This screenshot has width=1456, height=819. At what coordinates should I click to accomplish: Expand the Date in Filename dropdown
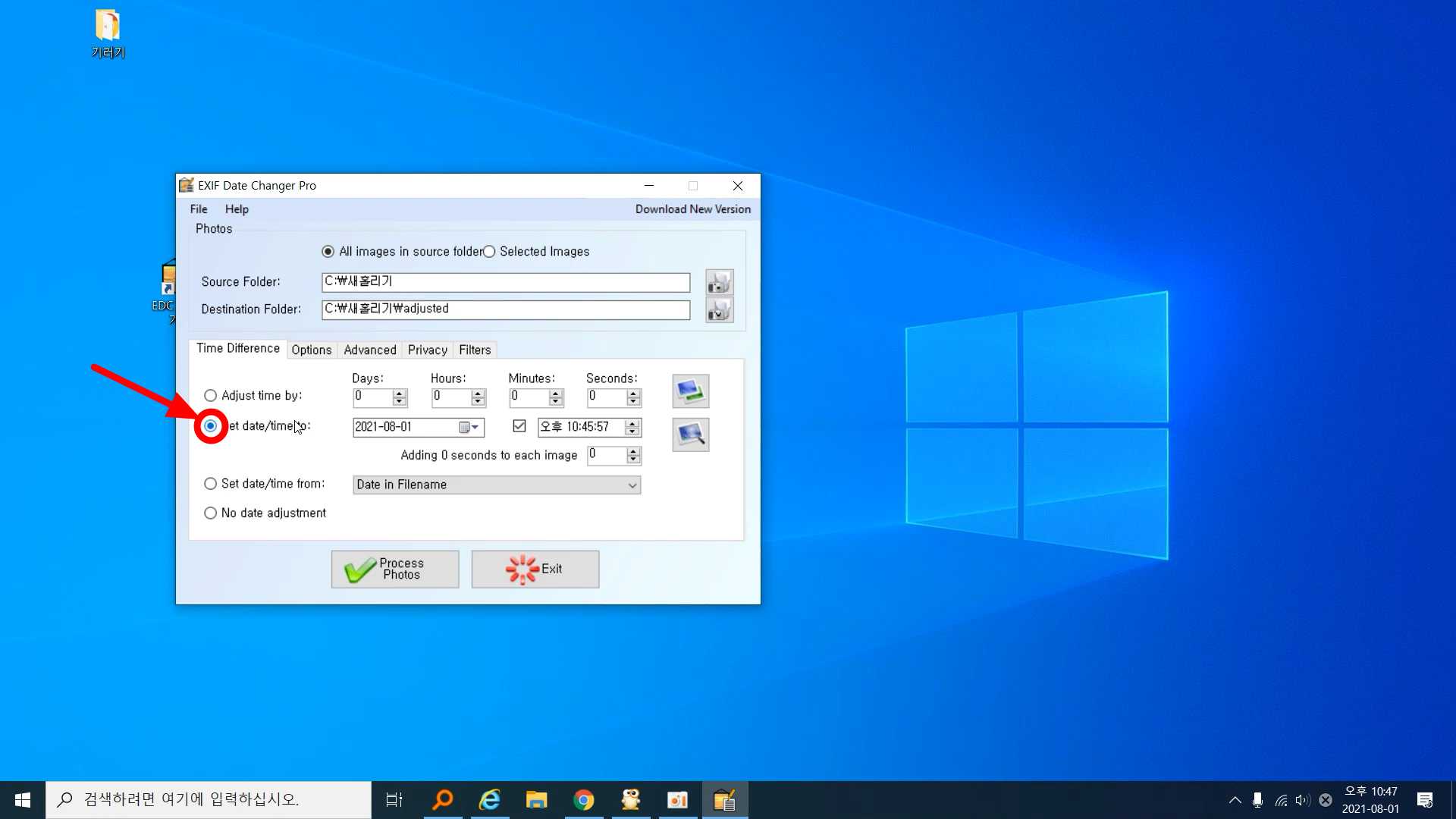[632, 485]
